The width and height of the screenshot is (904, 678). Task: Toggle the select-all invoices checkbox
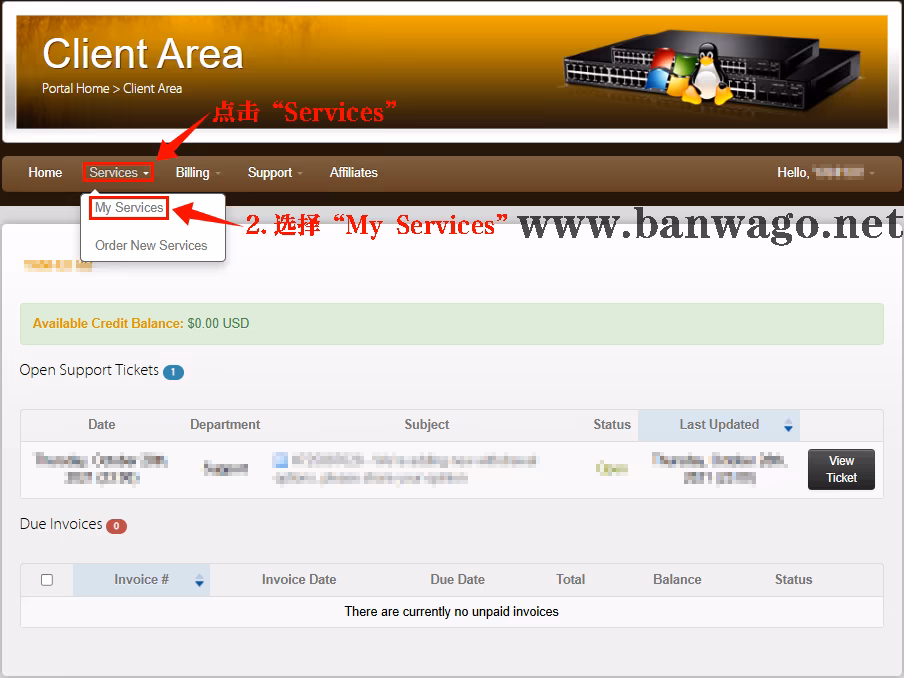(x=45, y=580)
